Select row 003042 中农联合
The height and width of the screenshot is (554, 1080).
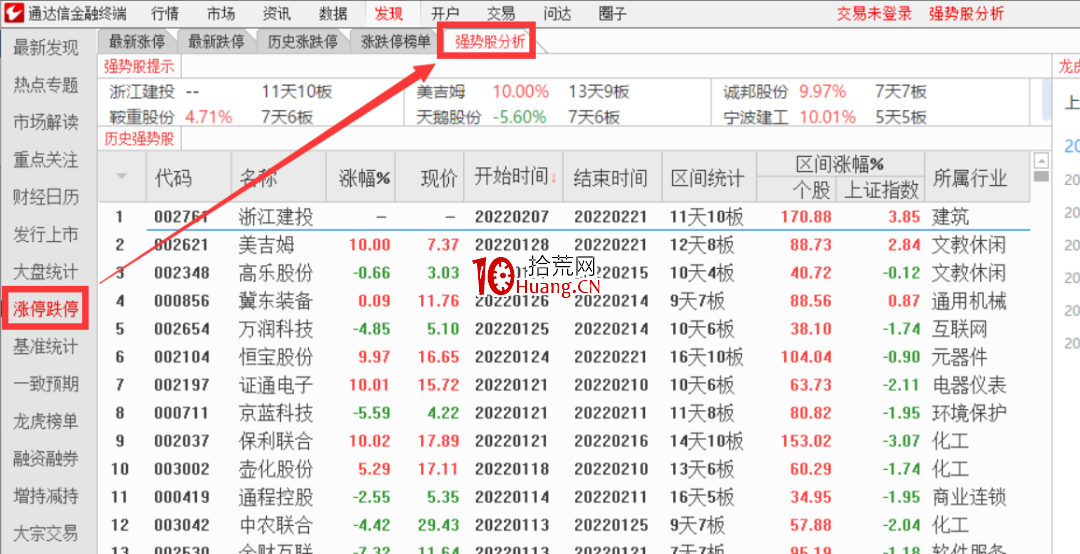coord(564,525)
